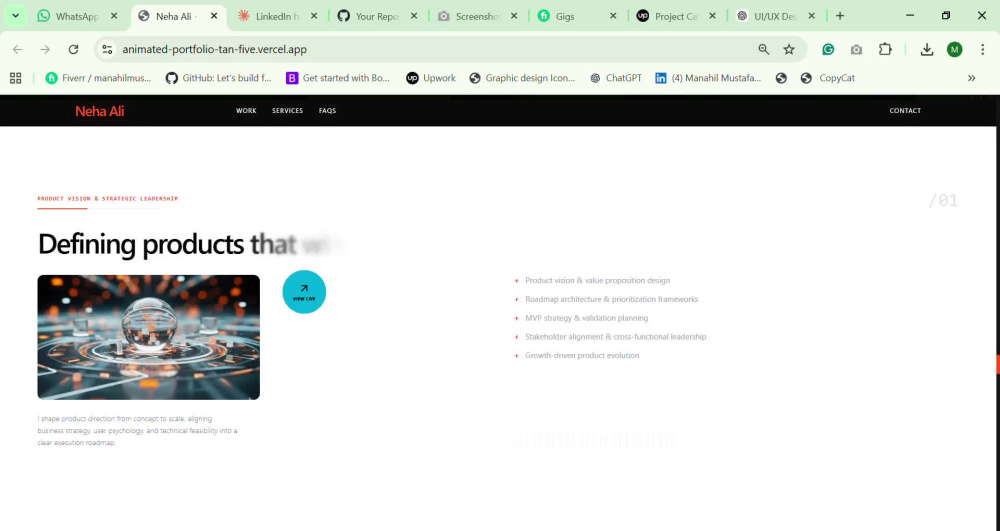Close the Gigs tab

614,17
